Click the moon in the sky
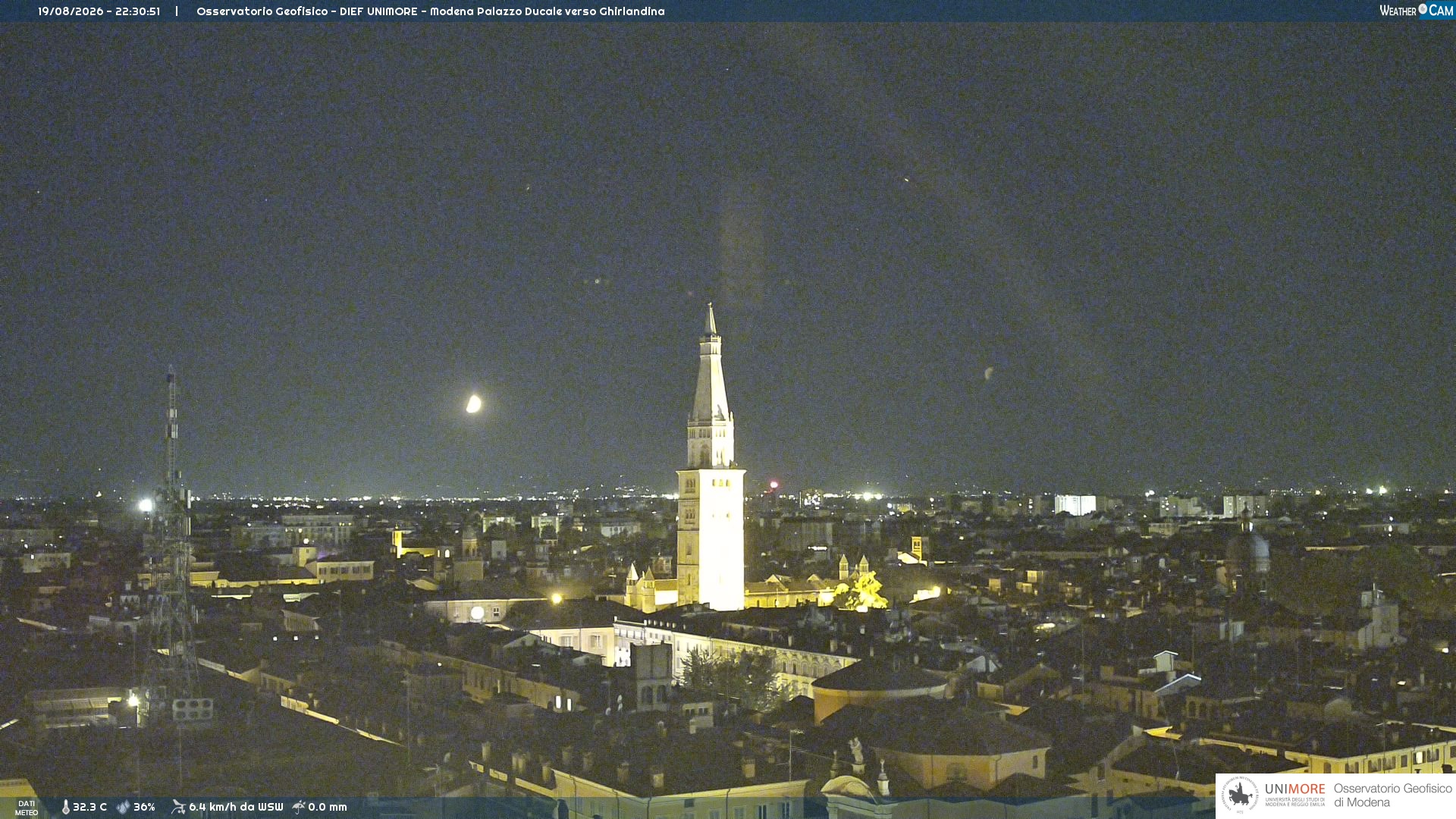This screenshot has width=1456, height=819. tap(473, 404)
